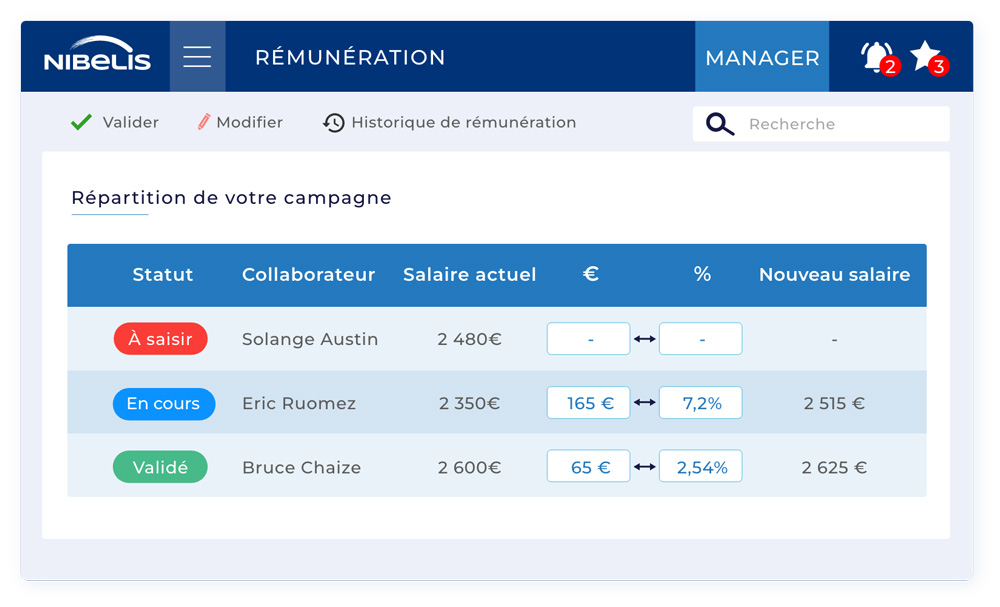Click in the Recherche search field

click(840, 124)
